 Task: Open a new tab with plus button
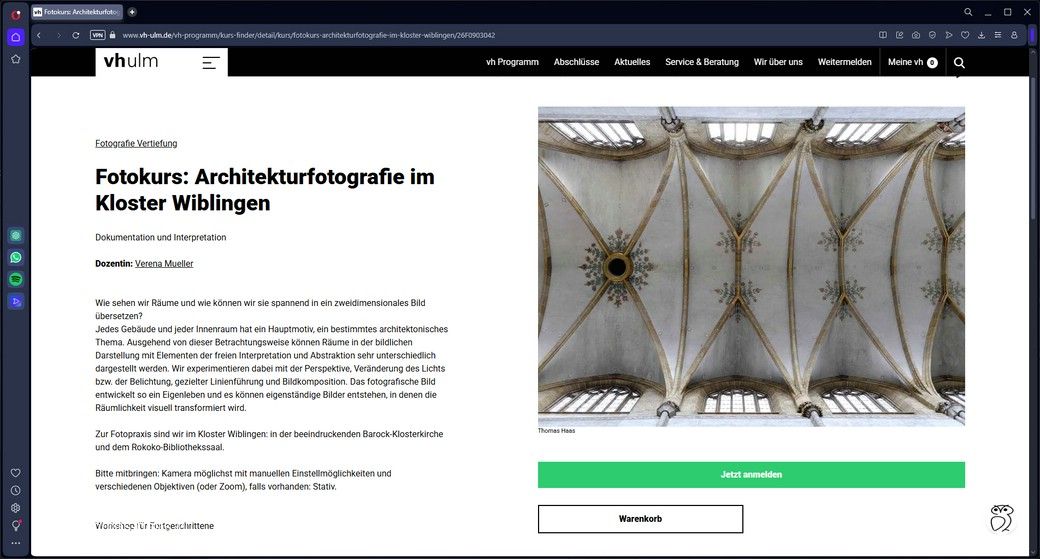(x=132, y=12)
